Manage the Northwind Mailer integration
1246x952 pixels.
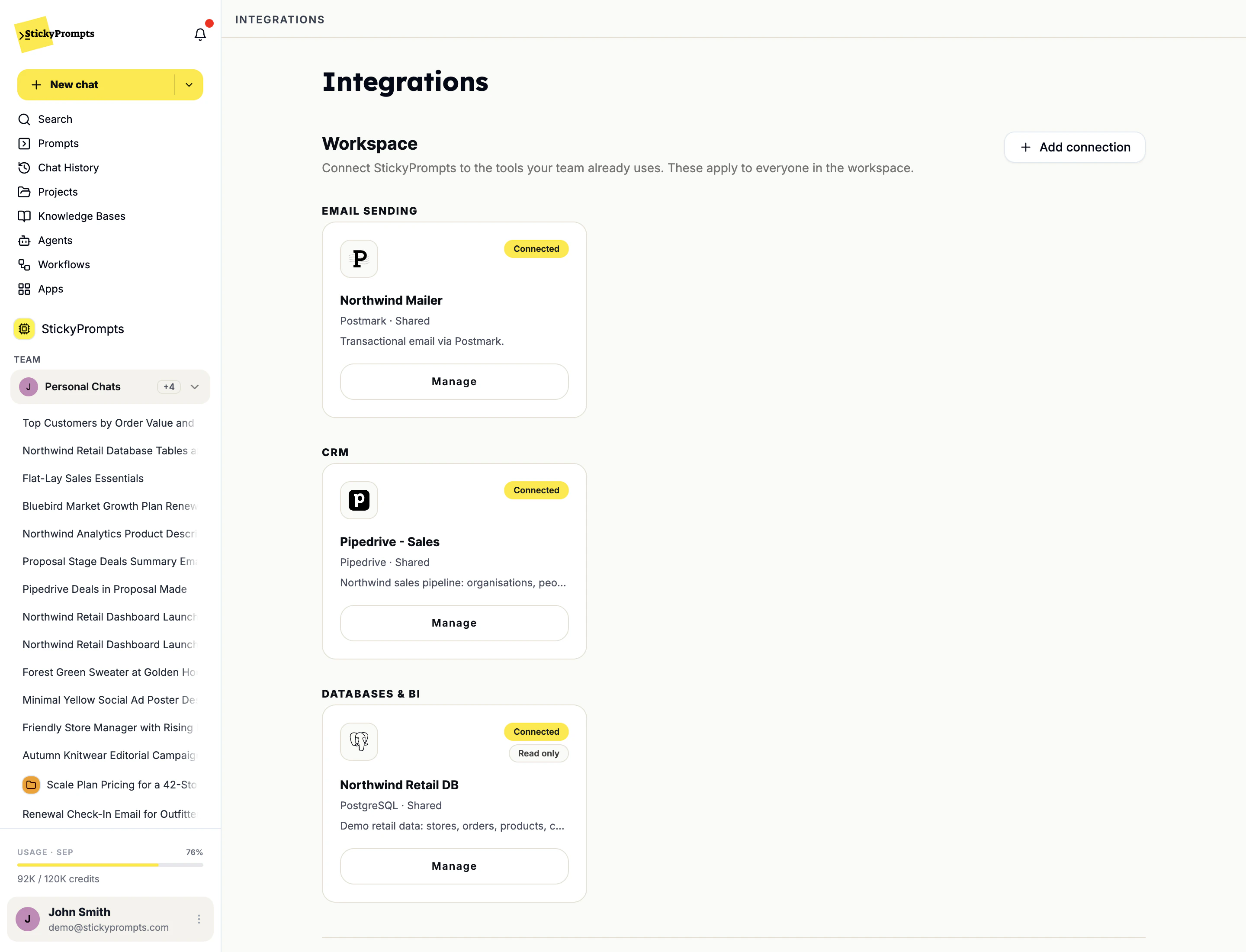click(454, 381)
